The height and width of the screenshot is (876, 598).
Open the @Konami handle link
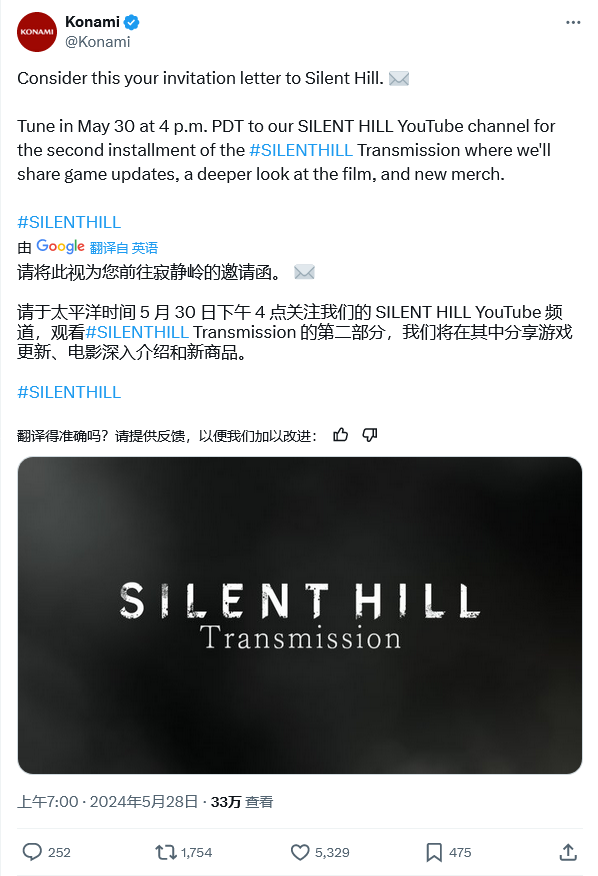[98, 42]
